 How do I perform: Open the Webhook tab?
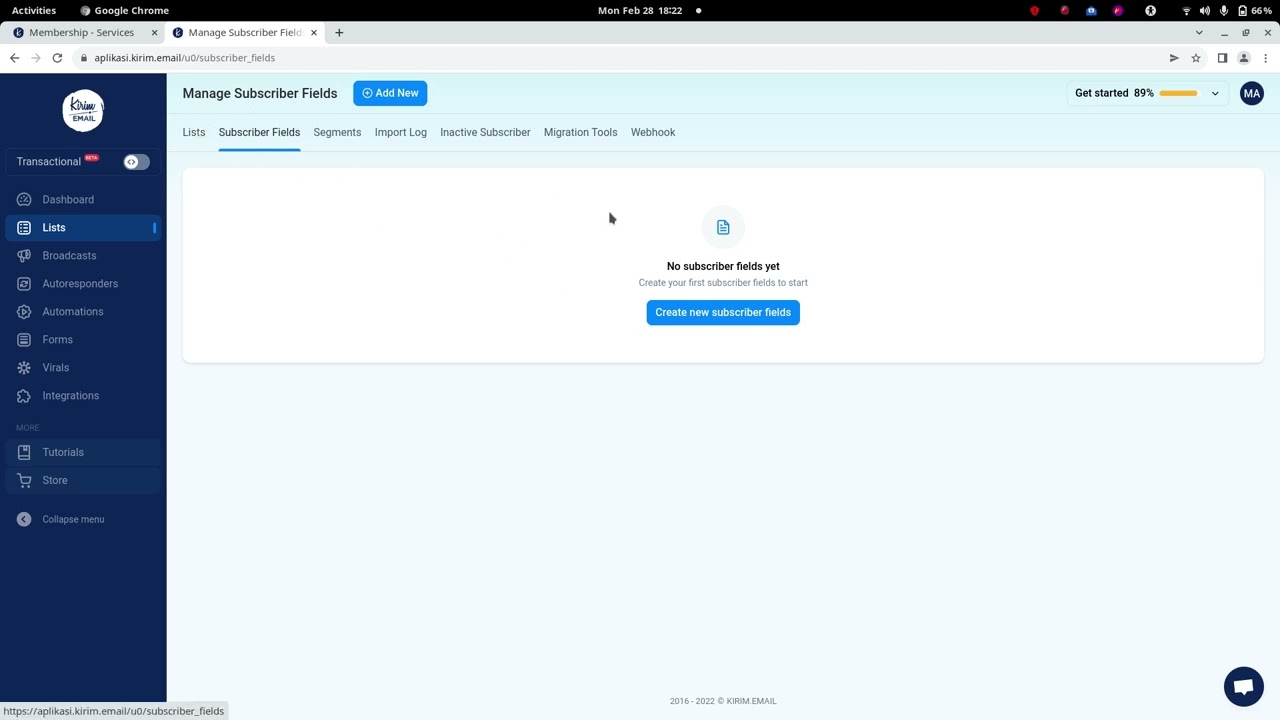point(653,132)
